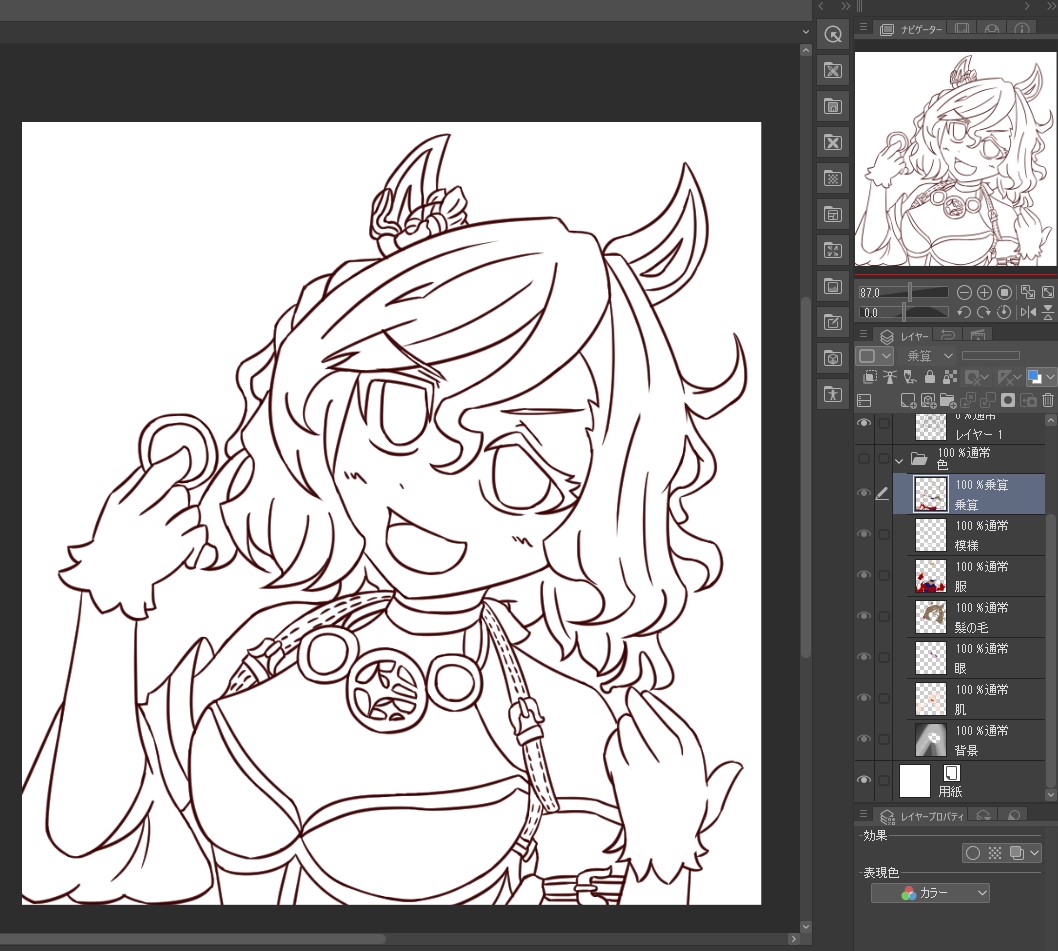1058x951 pixels.
Task: Hide the 服 layer using its eye icon
Action: point(864,575)
